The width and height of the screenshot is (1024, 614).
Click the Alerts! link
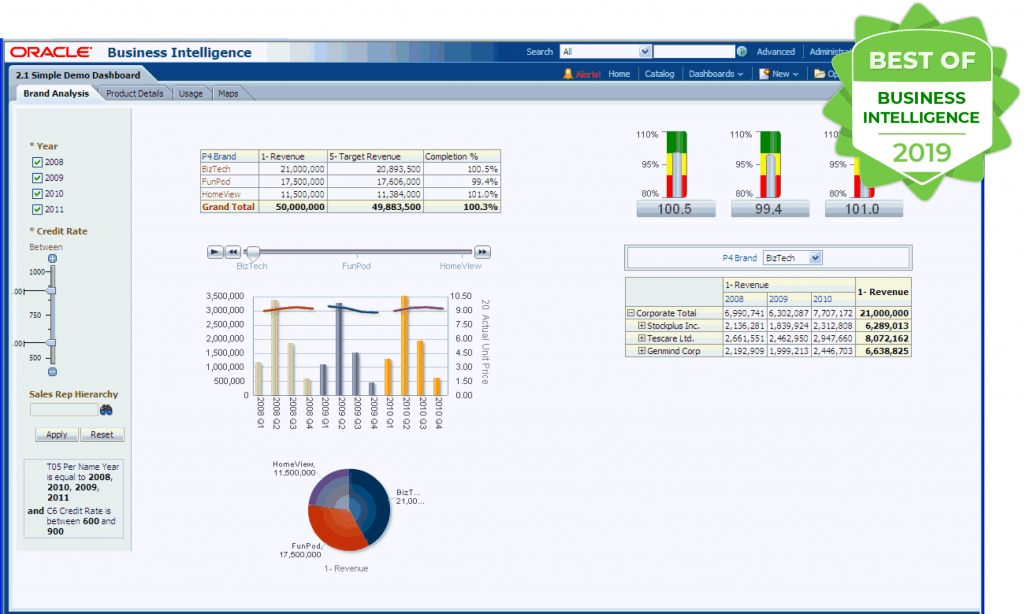588,74
